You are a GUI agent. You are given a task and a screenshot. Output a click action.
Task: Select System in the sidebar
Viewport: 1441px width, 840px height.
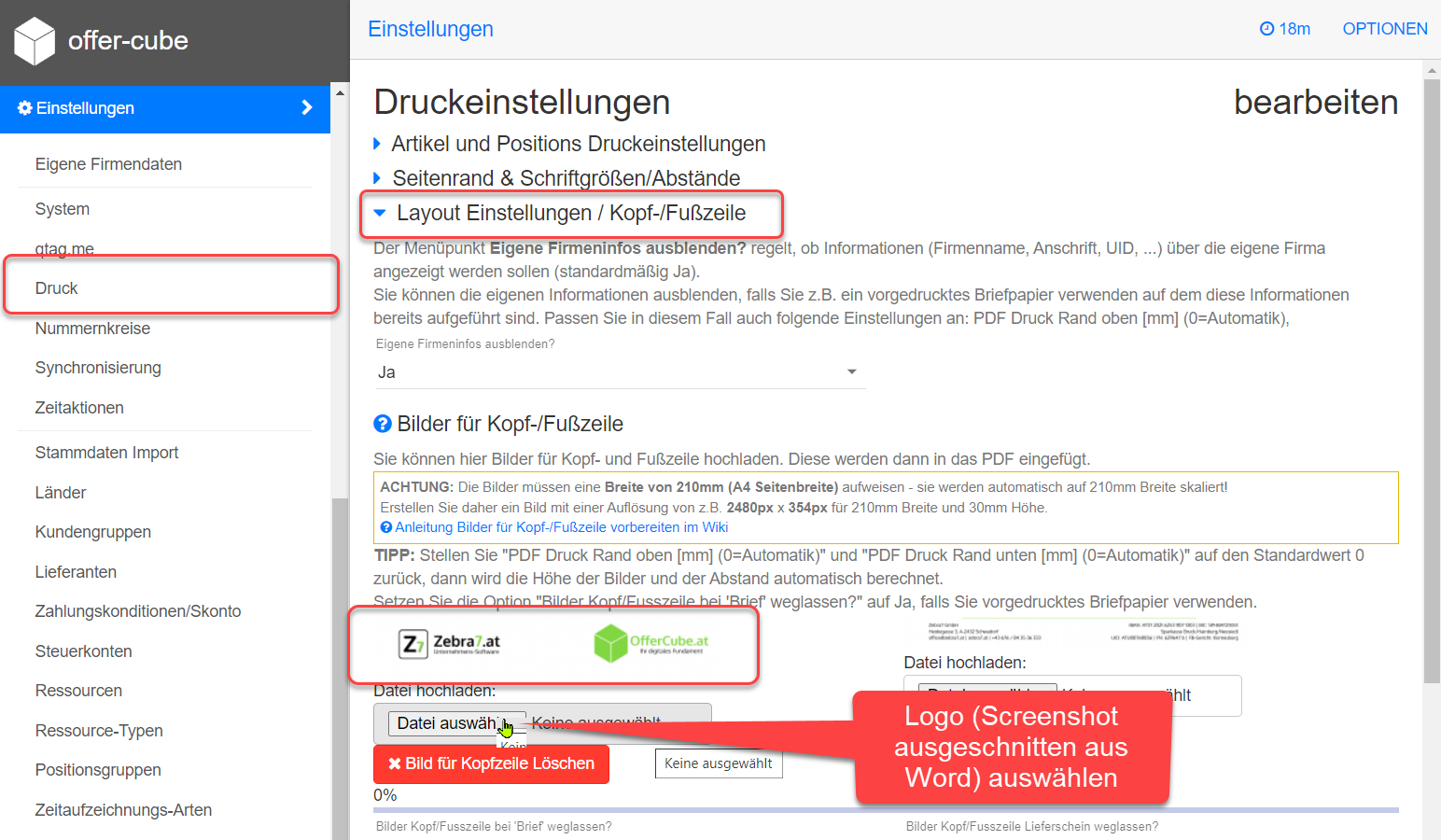click(x=63, y=209)
